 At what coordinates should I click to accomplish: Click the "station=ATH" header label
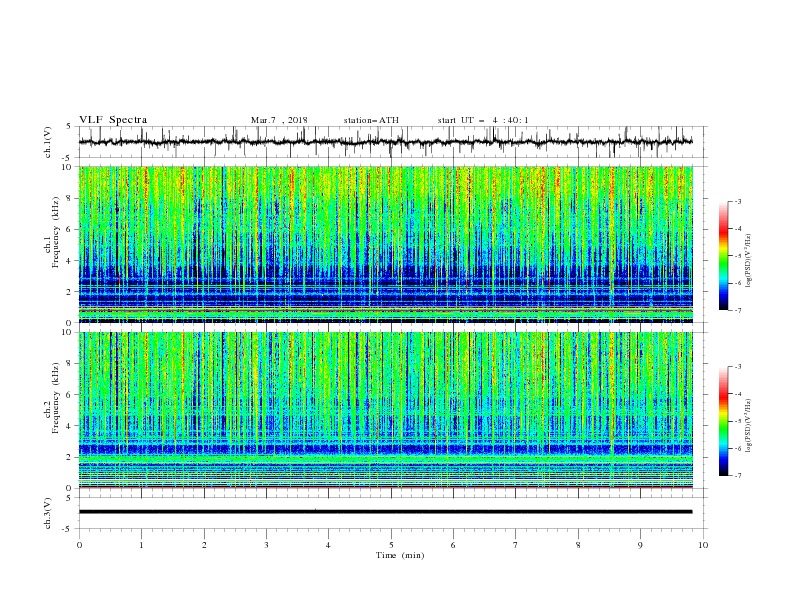click(x=371, y=120)
